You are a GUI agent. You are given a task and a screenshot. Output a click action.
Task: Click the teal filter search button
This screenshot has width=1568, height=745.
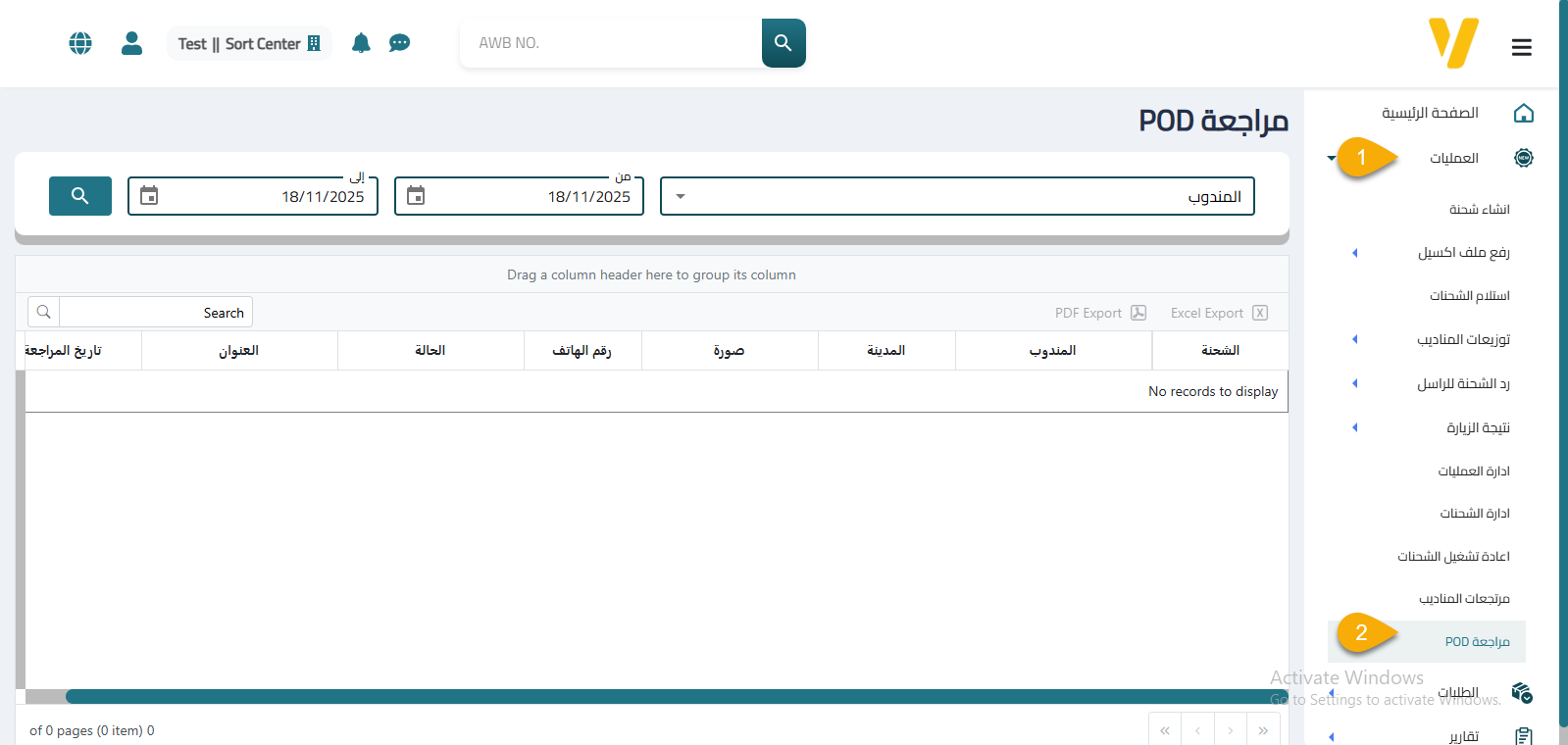[x=80, y=196]
